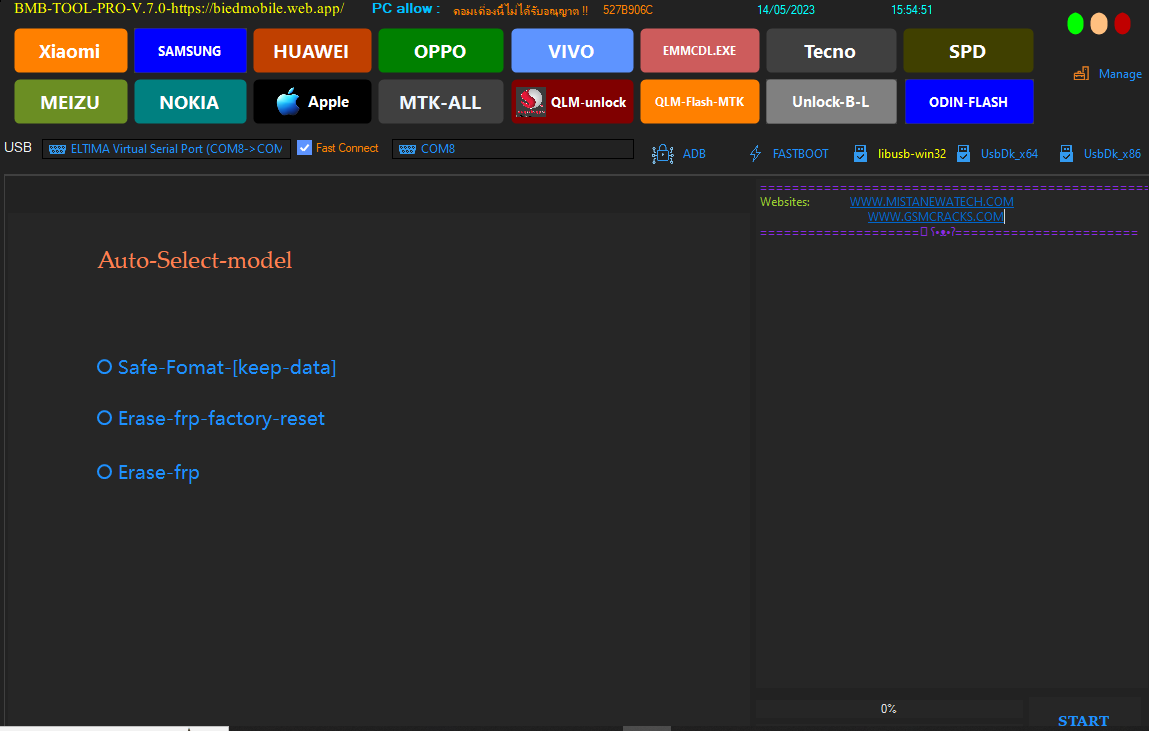Viewport: 1149px width, 731px height.
Task: Click the ADB android icon
Action: pyautogui.click(x=662, y=154)
